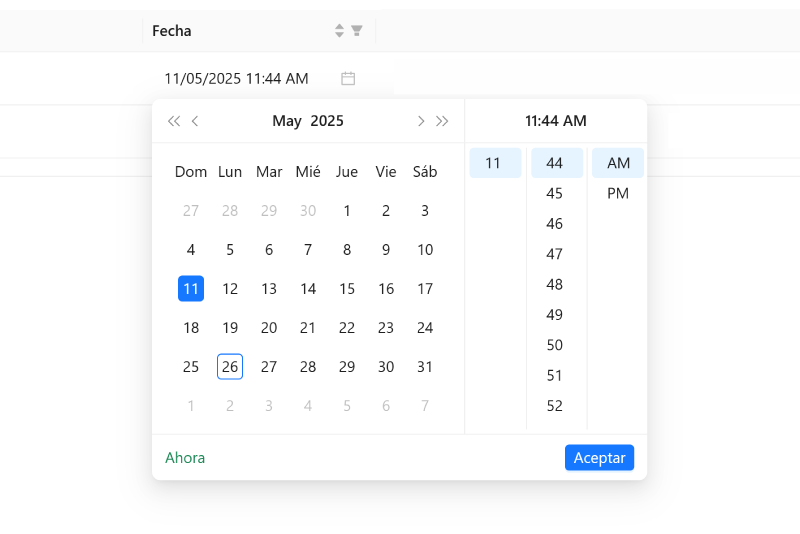Click the sort arrows in Fecha header
800x534 pixels.
pos(340,31)
